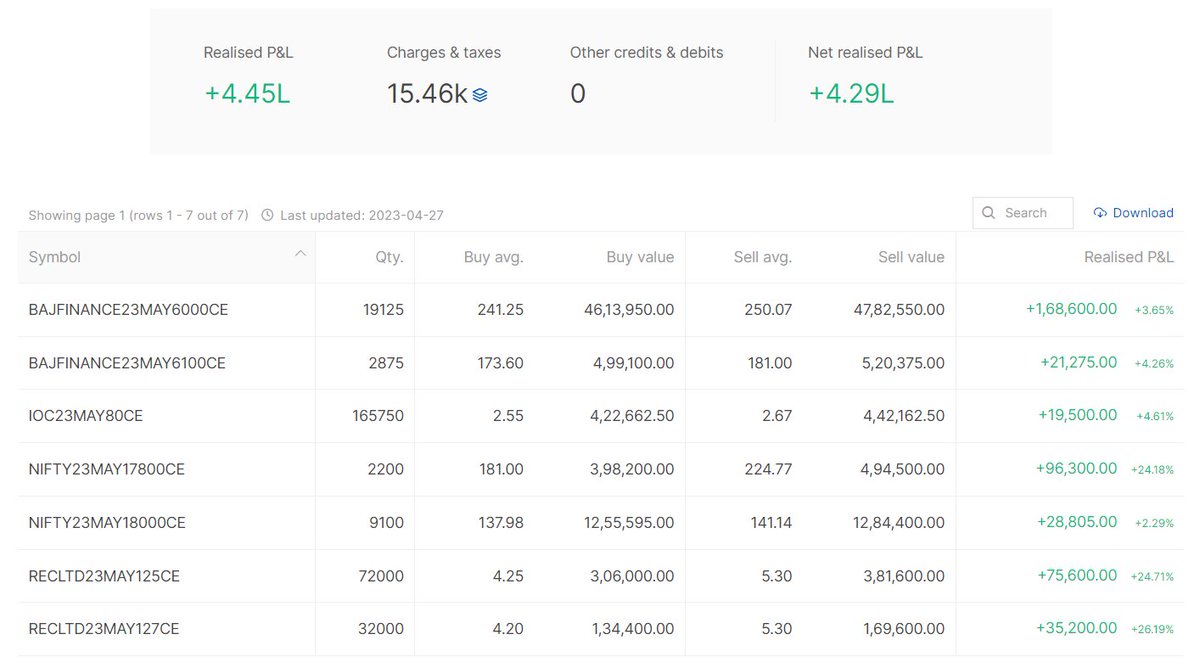Viewport: 1200px width, 668px height.
Task: Select IOC23MAY80CE symbol
Action: pyautogui.click(x=86, y=416)
